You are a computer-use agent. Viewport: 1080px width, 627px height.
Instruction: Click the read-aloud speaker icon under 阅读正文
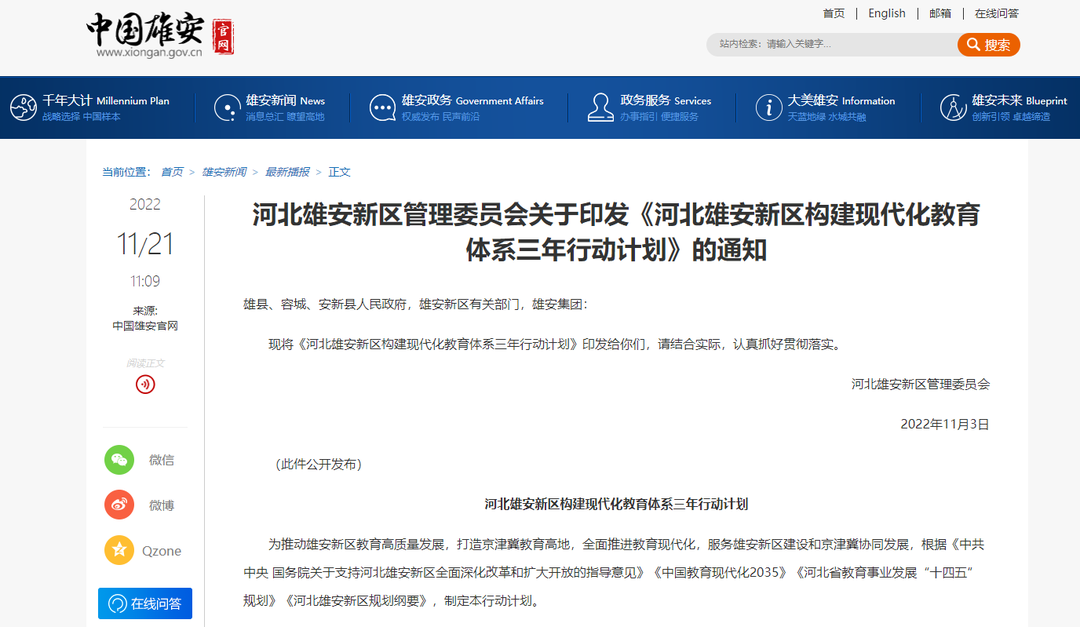point(144,383)
